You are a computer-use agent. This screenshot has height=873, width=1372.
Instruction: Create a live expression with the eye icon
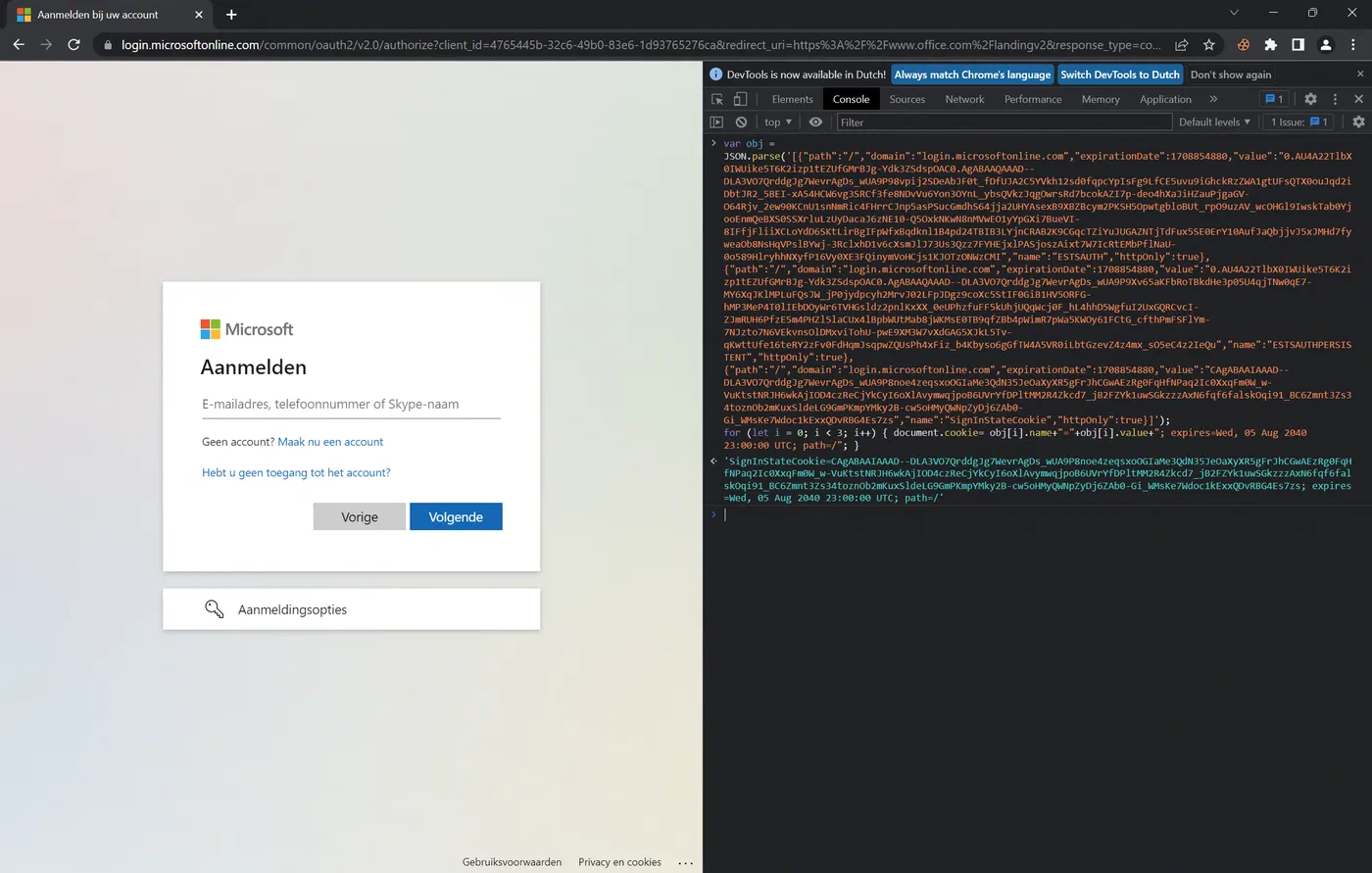[x=815, y=122]
